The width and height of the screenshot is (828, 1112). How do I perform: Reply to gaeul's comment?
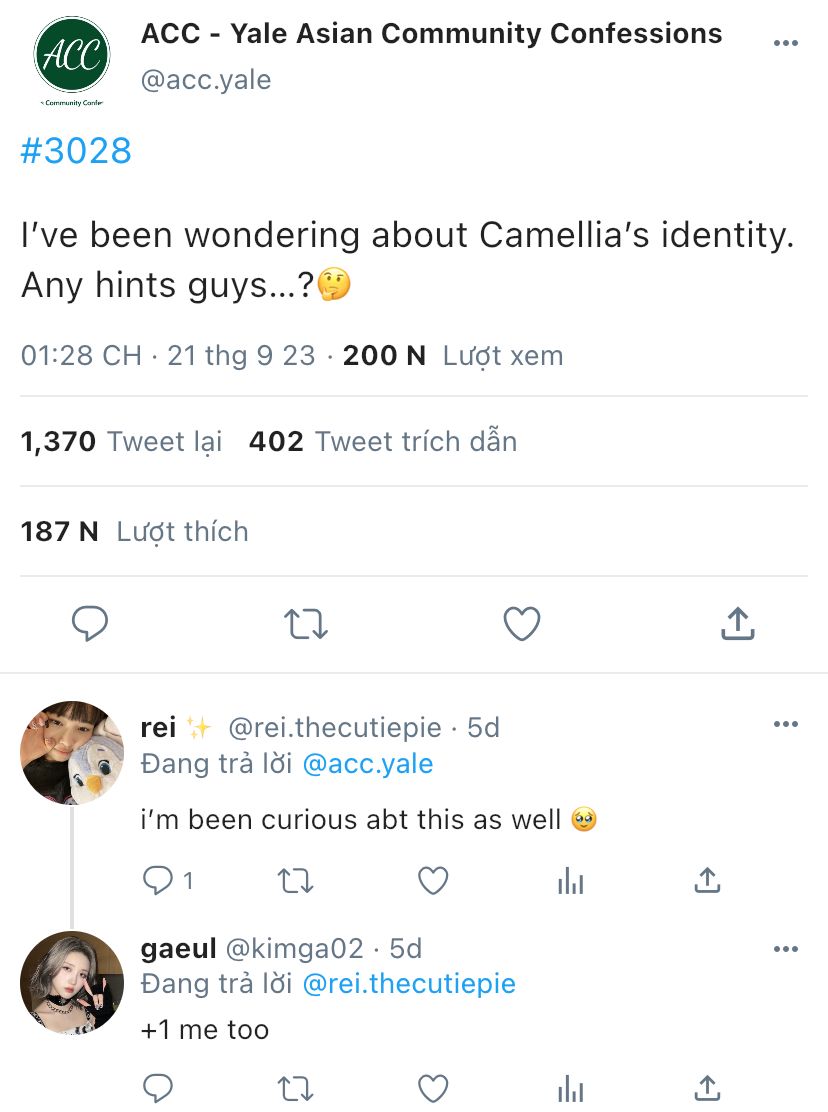pyautogui.click(x=159, y=1089)
